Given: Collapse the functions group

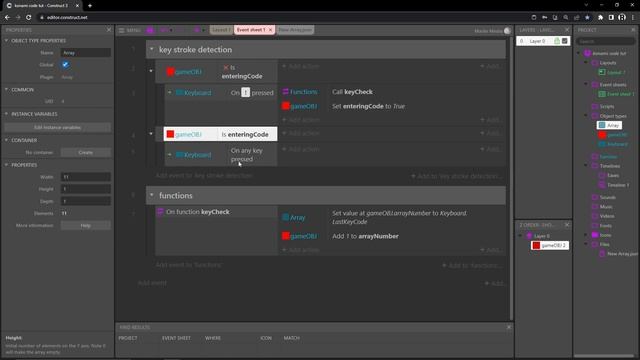Looking at the screenshot, I should 151,195.
